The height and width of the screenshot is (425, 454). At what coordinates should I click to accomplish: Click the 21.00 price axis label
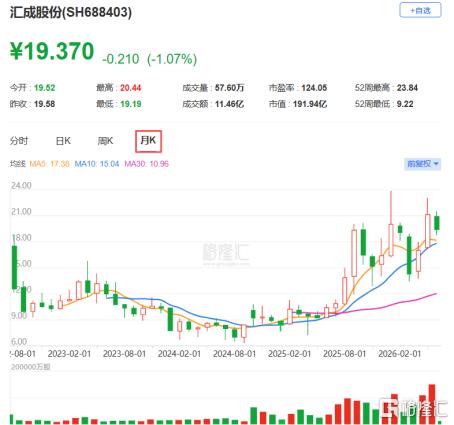21,212
